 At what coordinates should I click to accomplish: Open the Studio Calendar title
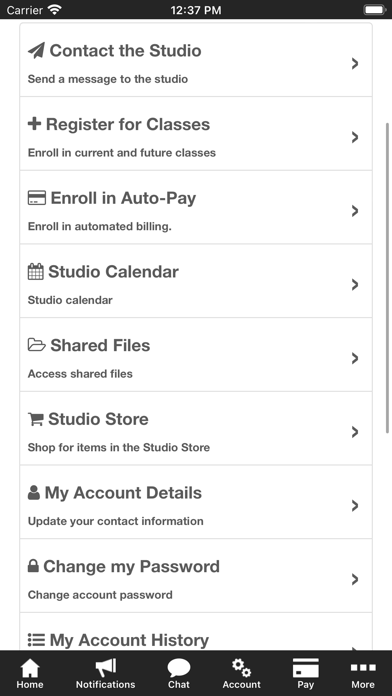point(113,272)
